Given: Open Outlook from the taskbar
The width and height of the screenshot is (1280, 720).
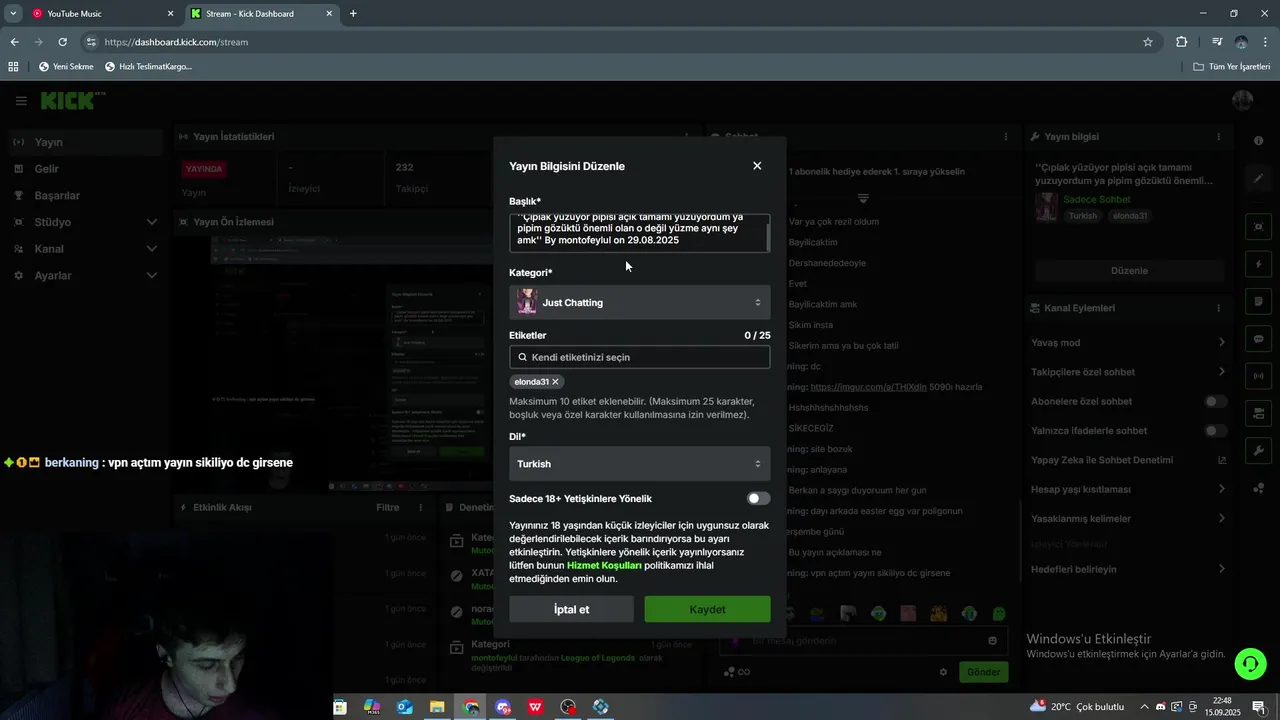Looking at the screenshot, I should tap(404, 707).
